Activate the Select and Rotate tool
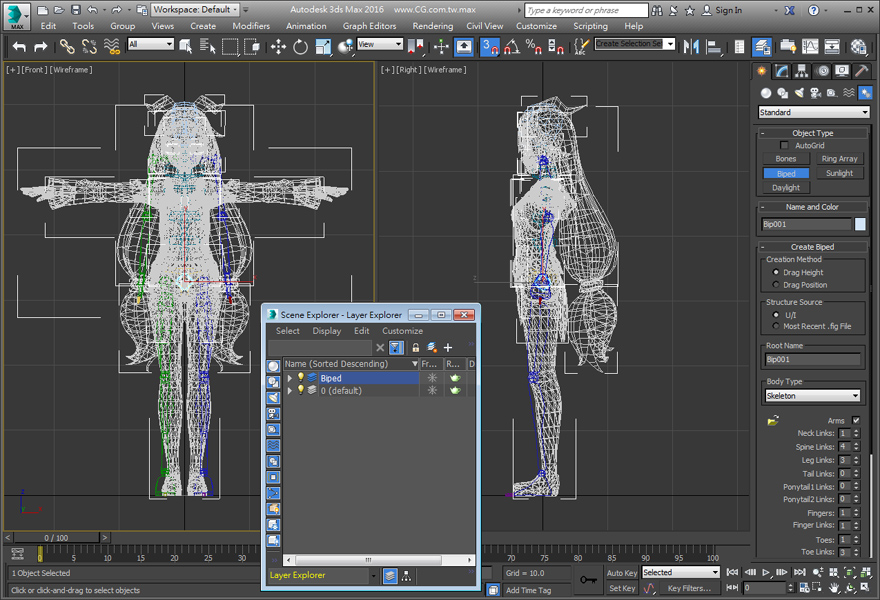 tap(300, 47)
